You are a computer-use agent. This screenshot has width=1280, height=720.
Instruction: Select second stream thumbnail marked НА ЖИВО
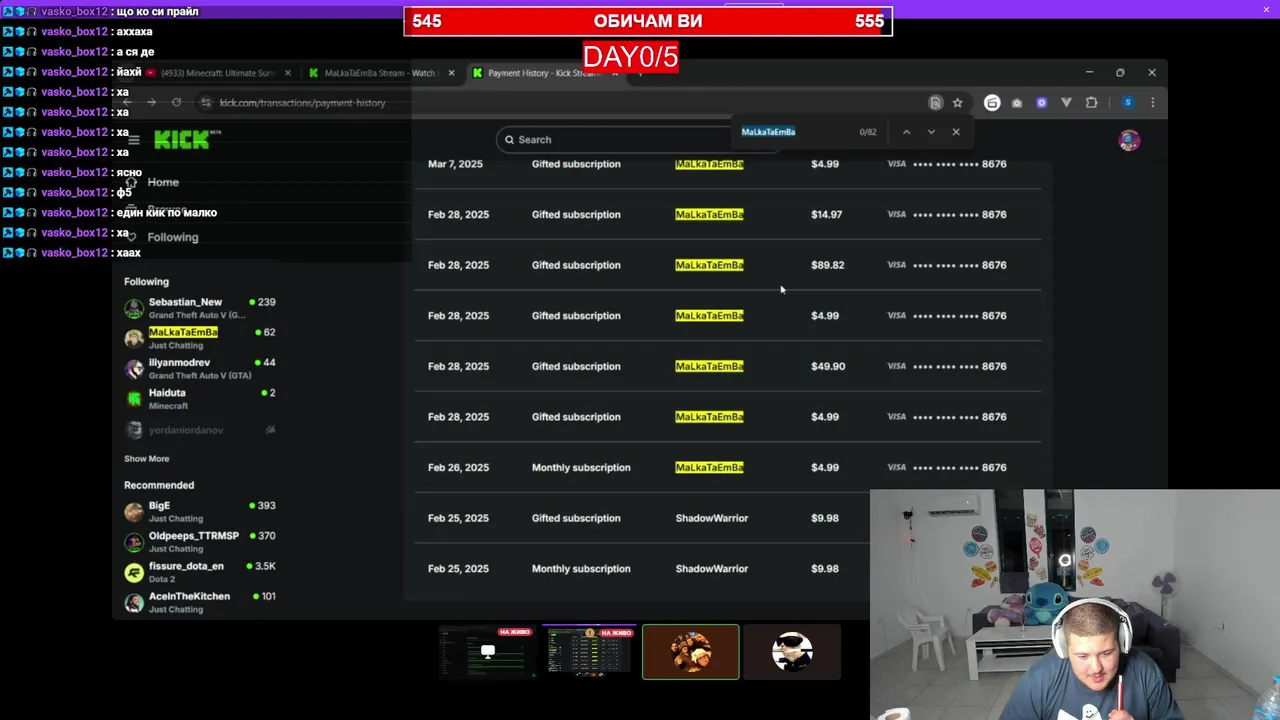tap(589, 652)
